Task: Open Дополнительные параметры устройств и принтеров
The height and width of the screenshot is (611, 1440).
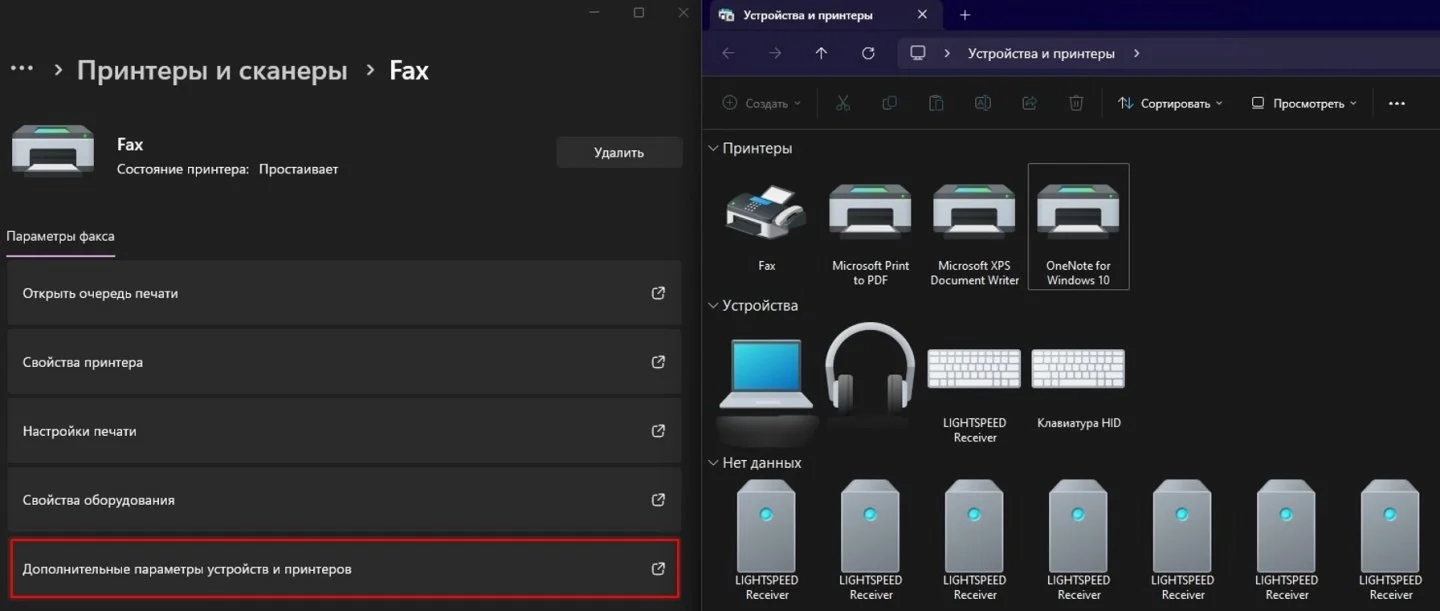Action: pyautogui.click(x=344, y=569)
